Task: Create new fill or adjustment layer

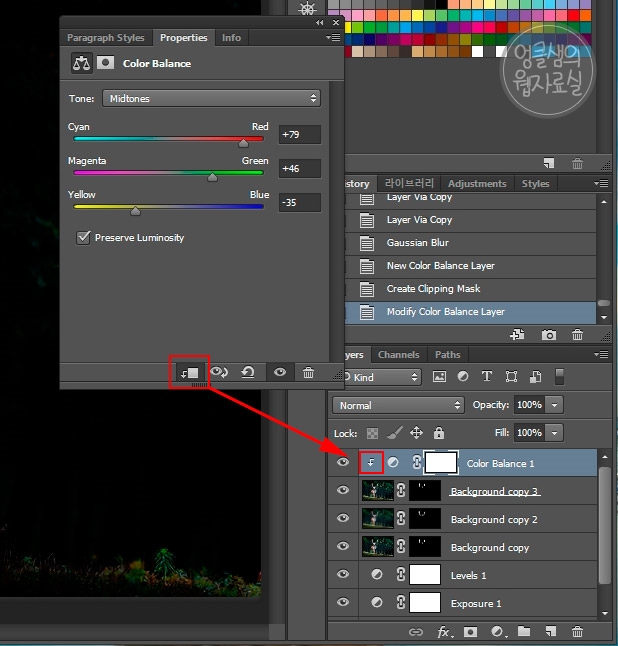Action: (x=498, y=632)
